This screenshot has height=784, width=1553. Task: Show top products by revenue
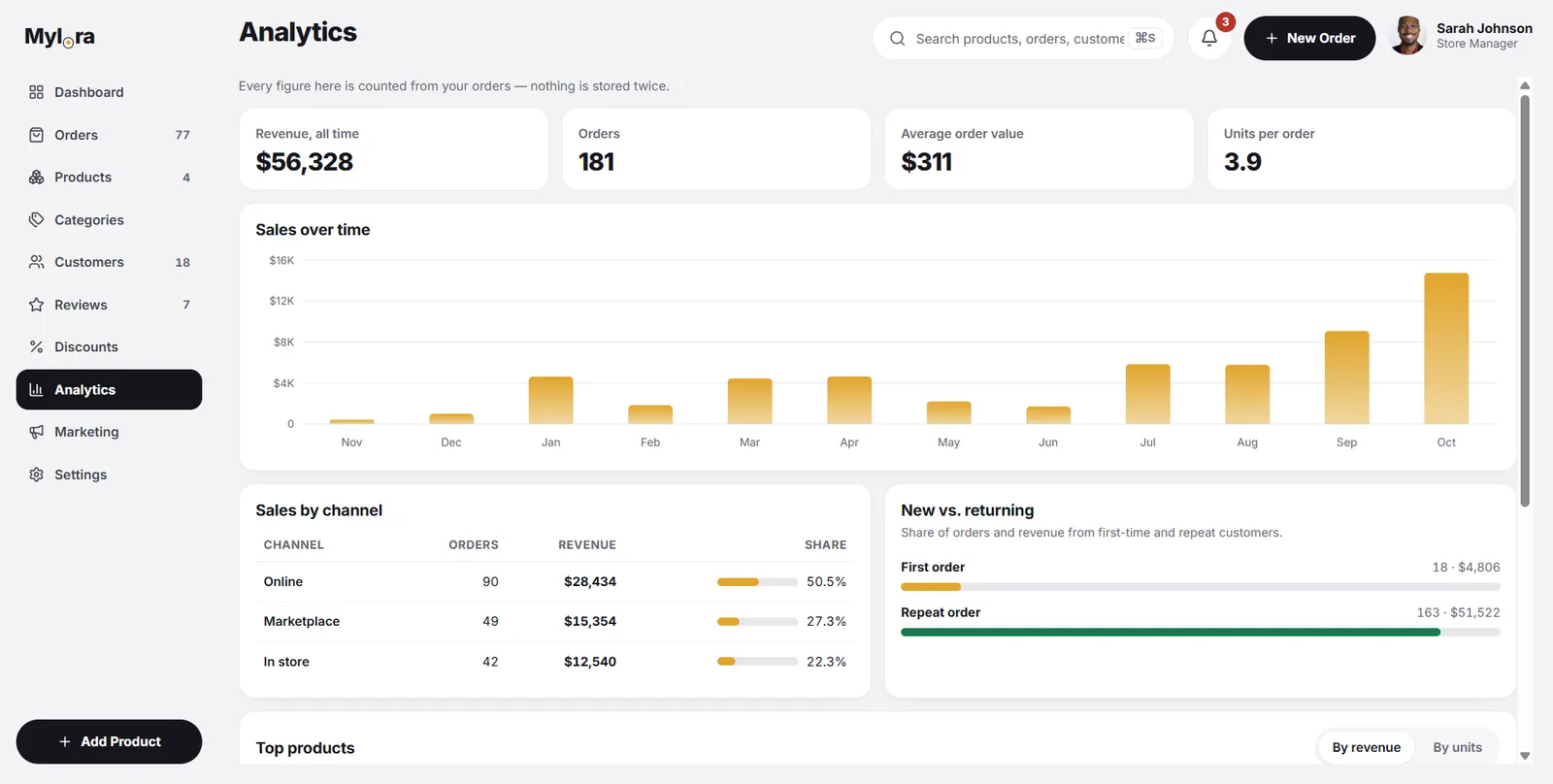1366,747
